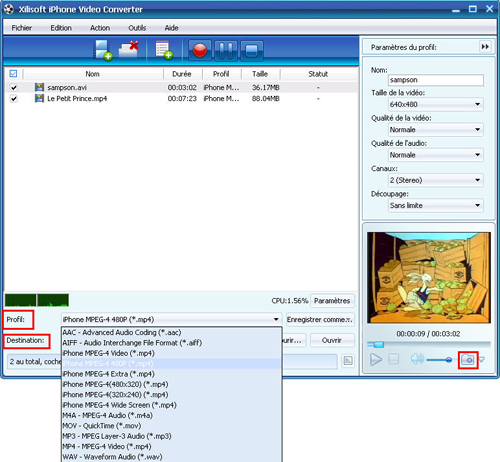Viewport: 500px width, 462px height.
Task: Click the Add video file toolbar icon
Action: coord(103,50)
